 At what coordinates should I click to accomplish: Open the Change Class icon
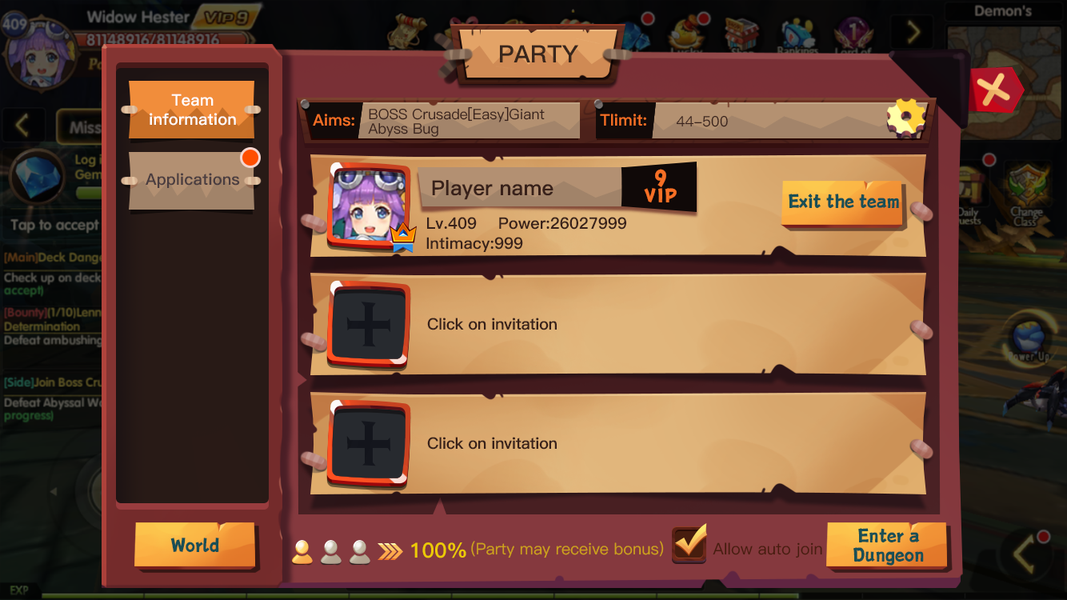tap(1028, 196)
